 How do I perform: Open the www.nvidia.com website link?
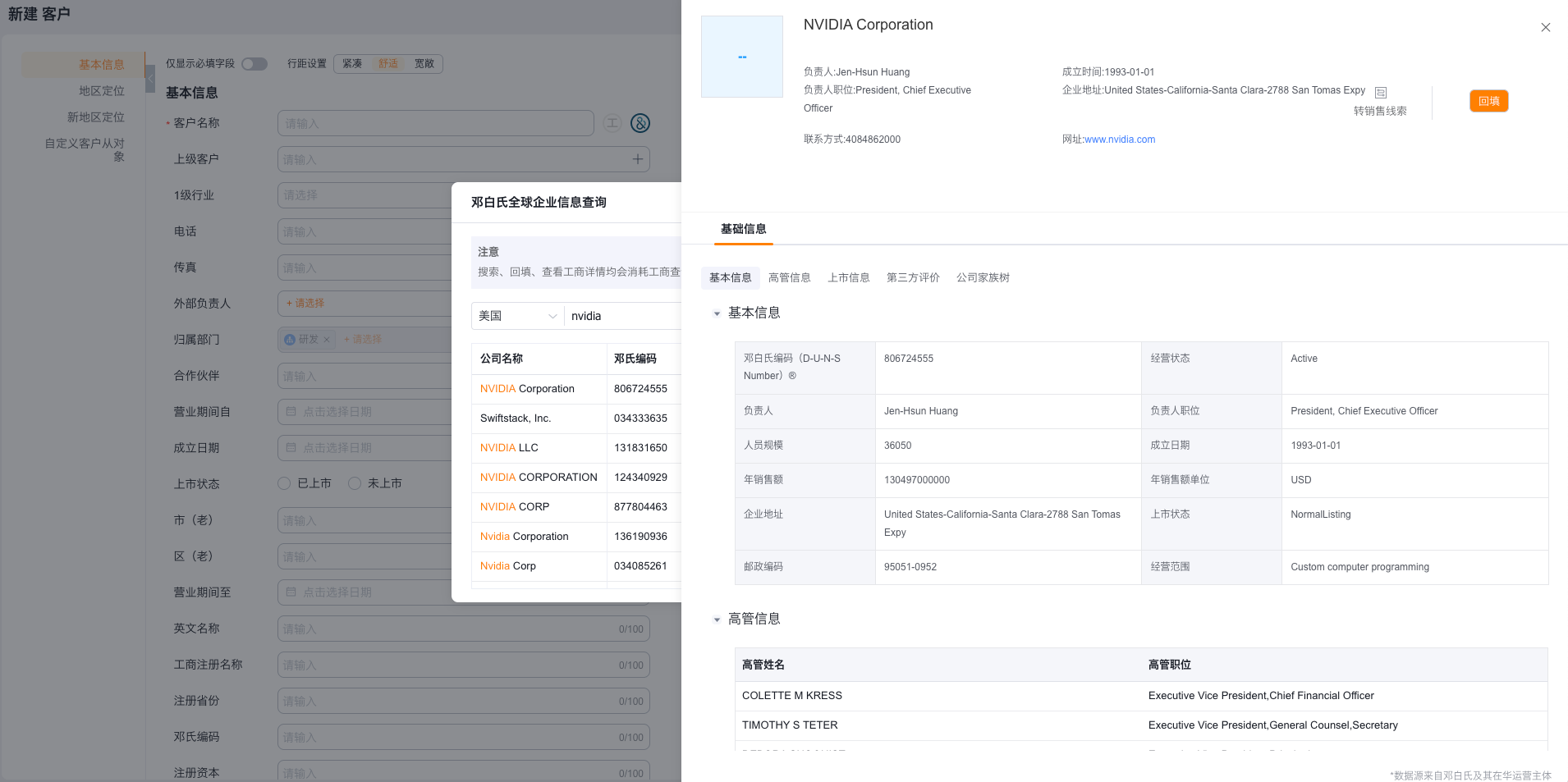point(1119,139)
